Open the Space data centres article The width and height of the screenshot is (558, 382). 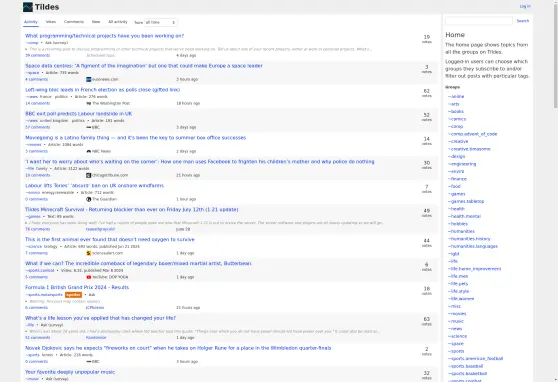pyautogui.click(x=144, y=66)
